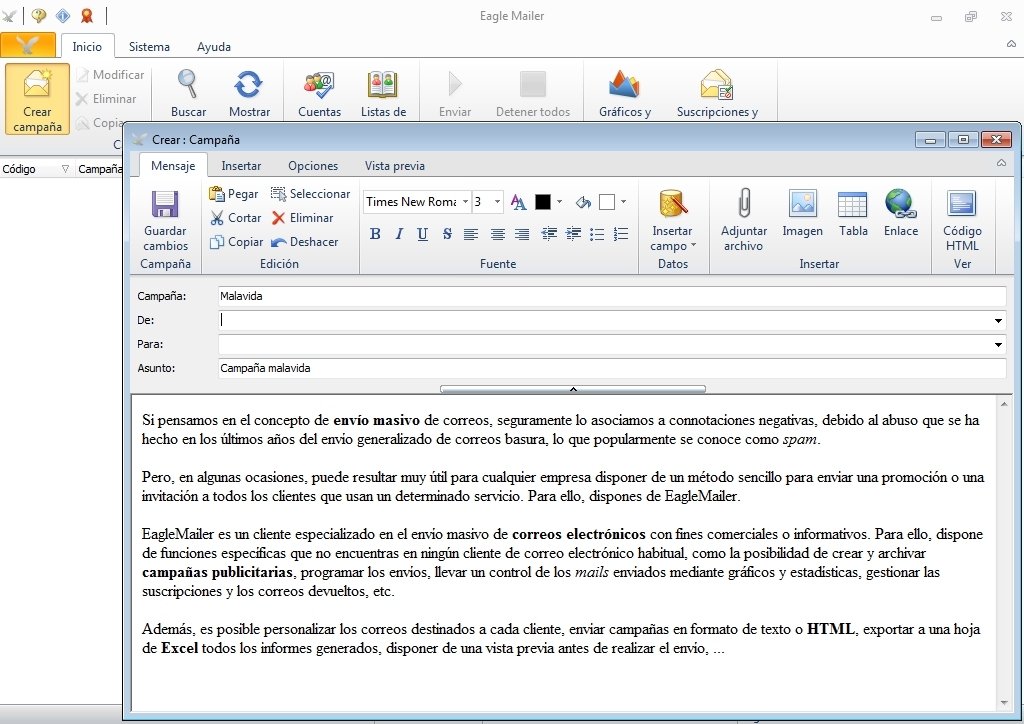Increase paragraph indent
This screenshot has width=1024, height=724.
point(573,234)
